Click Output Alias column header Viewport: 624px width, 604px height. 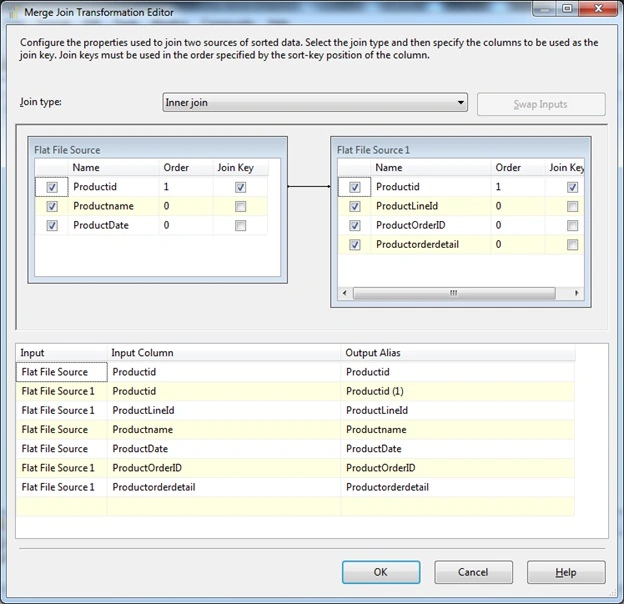tap(458, 353)
